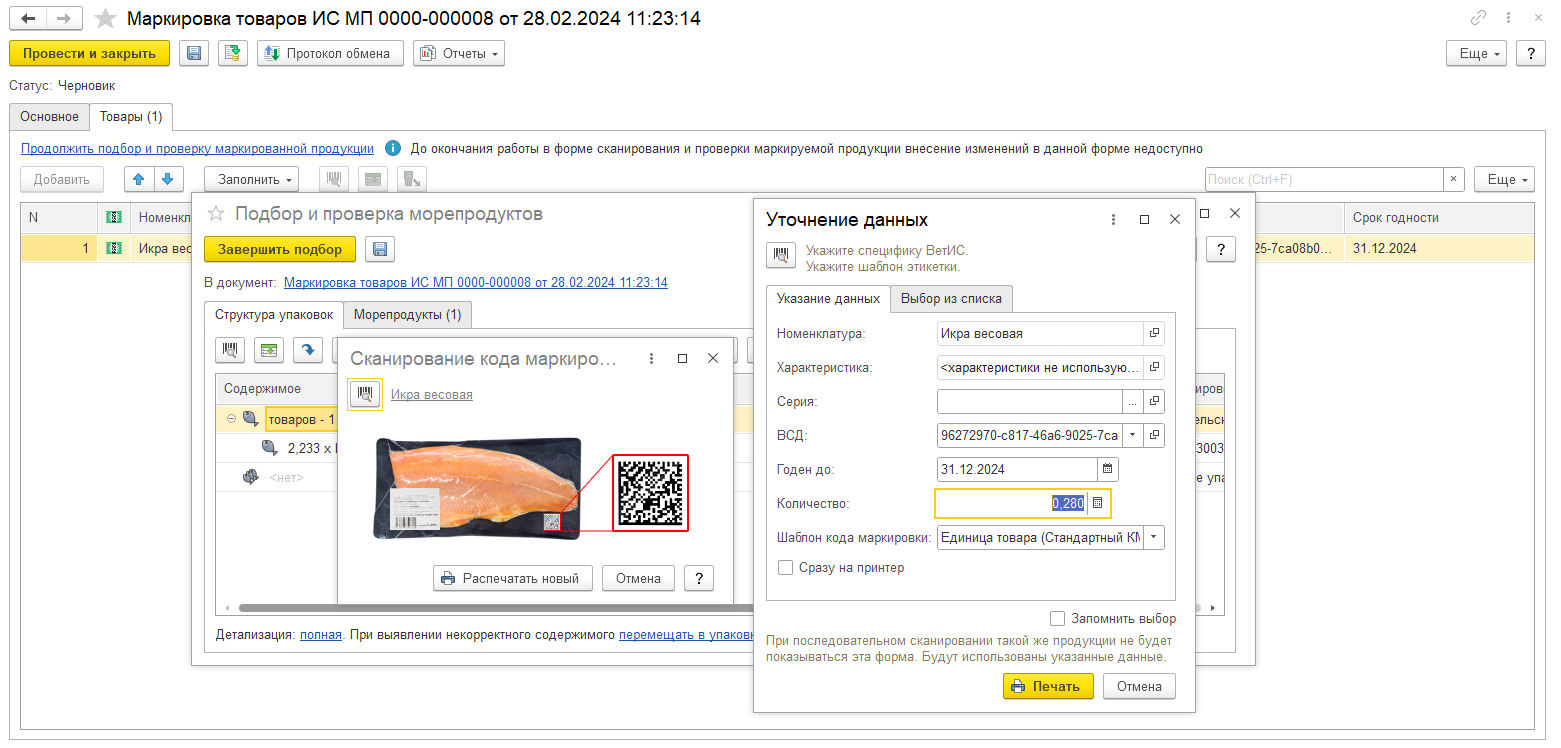Check the Запомнить выбор checkbox
The image size is (1561, 748).
(x=1058, y=618)
